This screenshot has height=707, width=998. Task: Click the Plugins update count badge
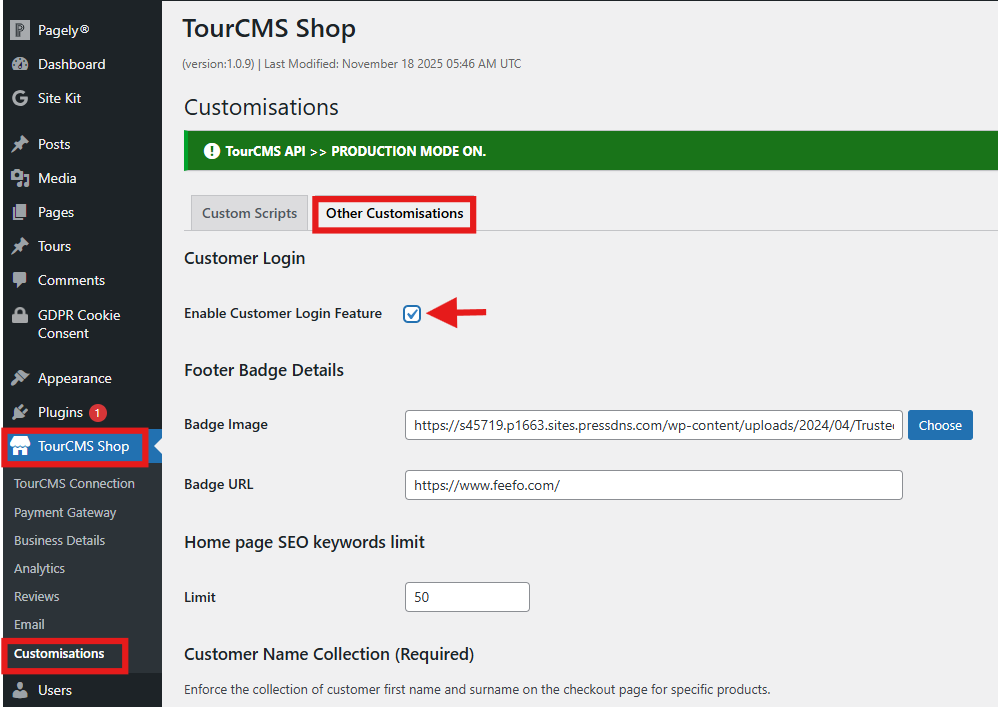coord(97,413)
